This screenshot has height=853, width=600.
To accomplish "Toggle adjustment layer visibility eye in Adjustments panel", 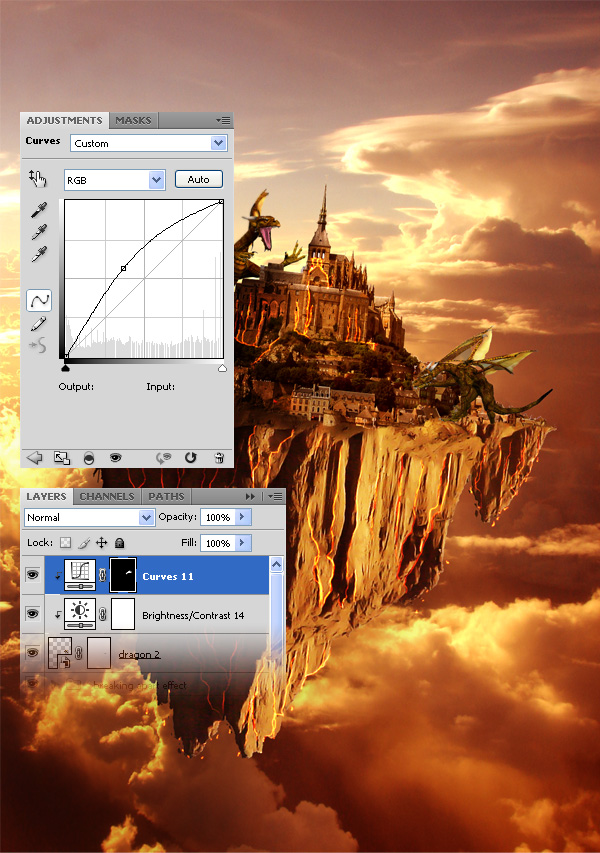I will tap(115, 458).
